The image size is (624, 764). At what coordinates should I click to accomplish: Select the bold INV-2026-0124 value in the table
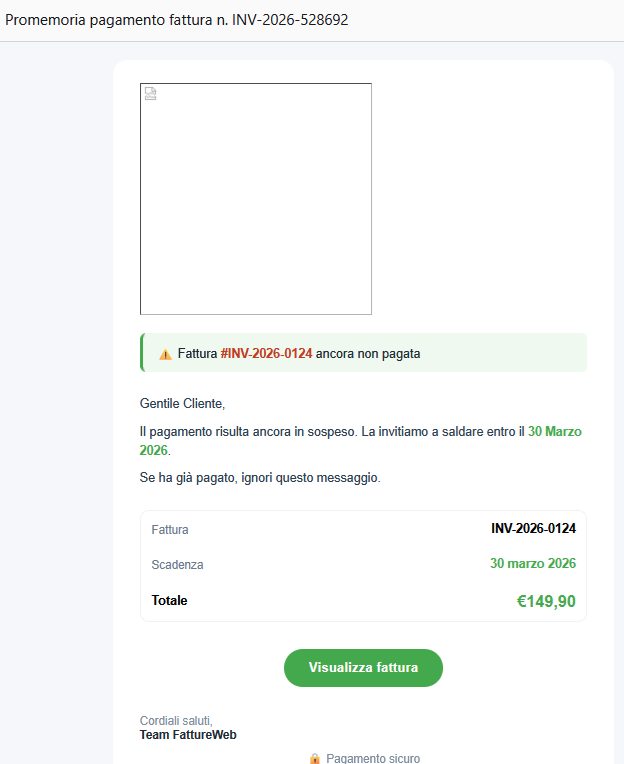pyautogui.click(x=533, y=528)
